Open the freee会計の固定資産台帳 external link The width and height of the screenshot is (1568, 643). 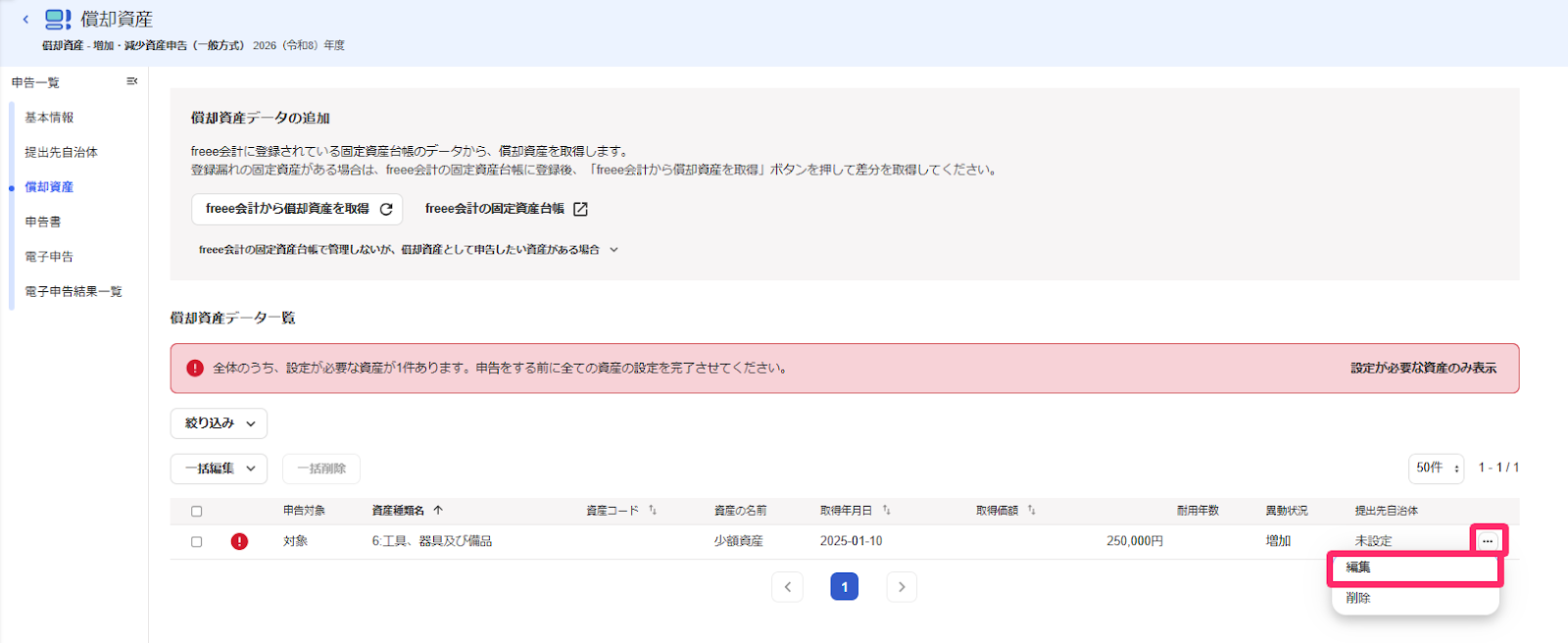click(x=506, y=209)
